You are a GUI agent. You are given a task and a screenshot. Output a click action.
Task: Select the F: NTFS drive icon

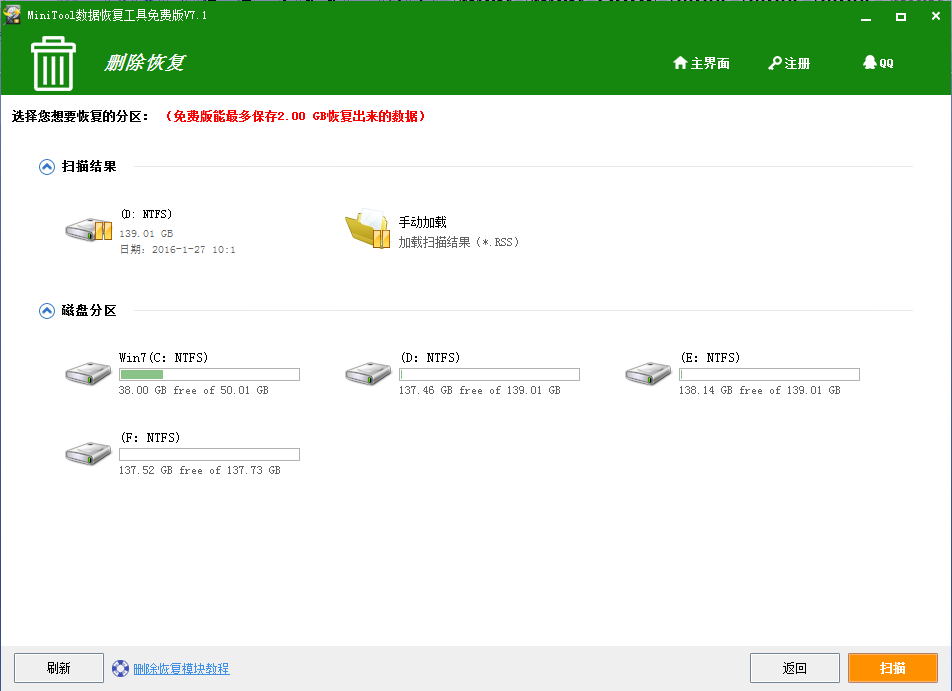click(x=88, y=453)
